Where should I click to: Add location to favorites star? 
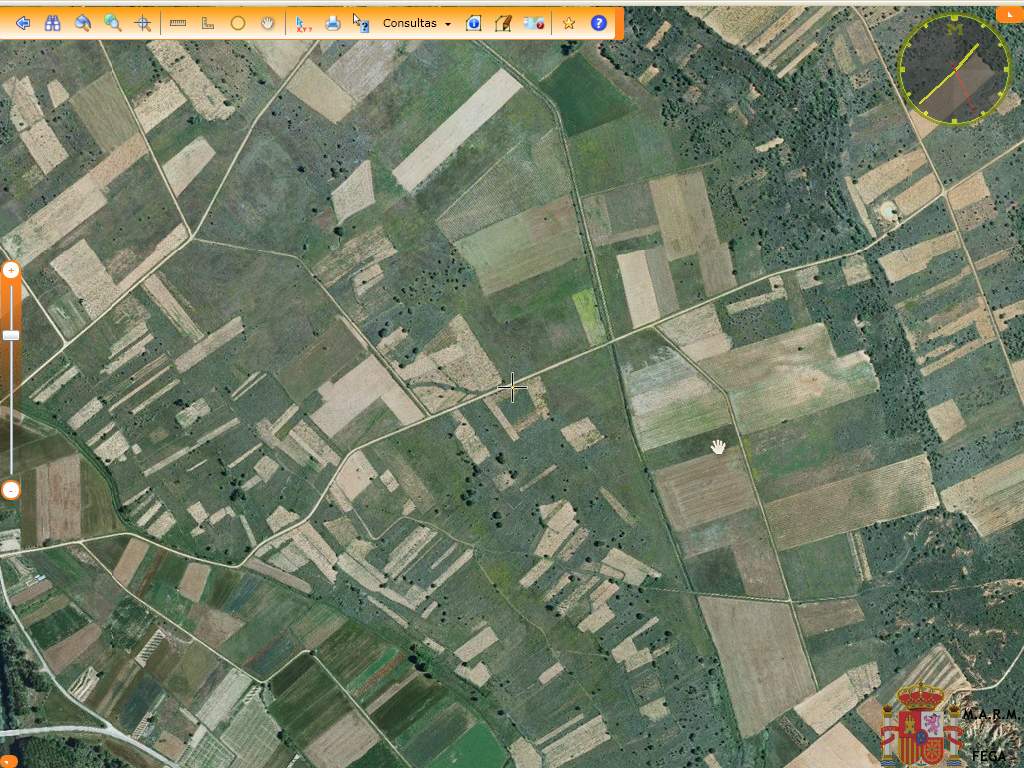pyautogui.click(x=569, y=23)
